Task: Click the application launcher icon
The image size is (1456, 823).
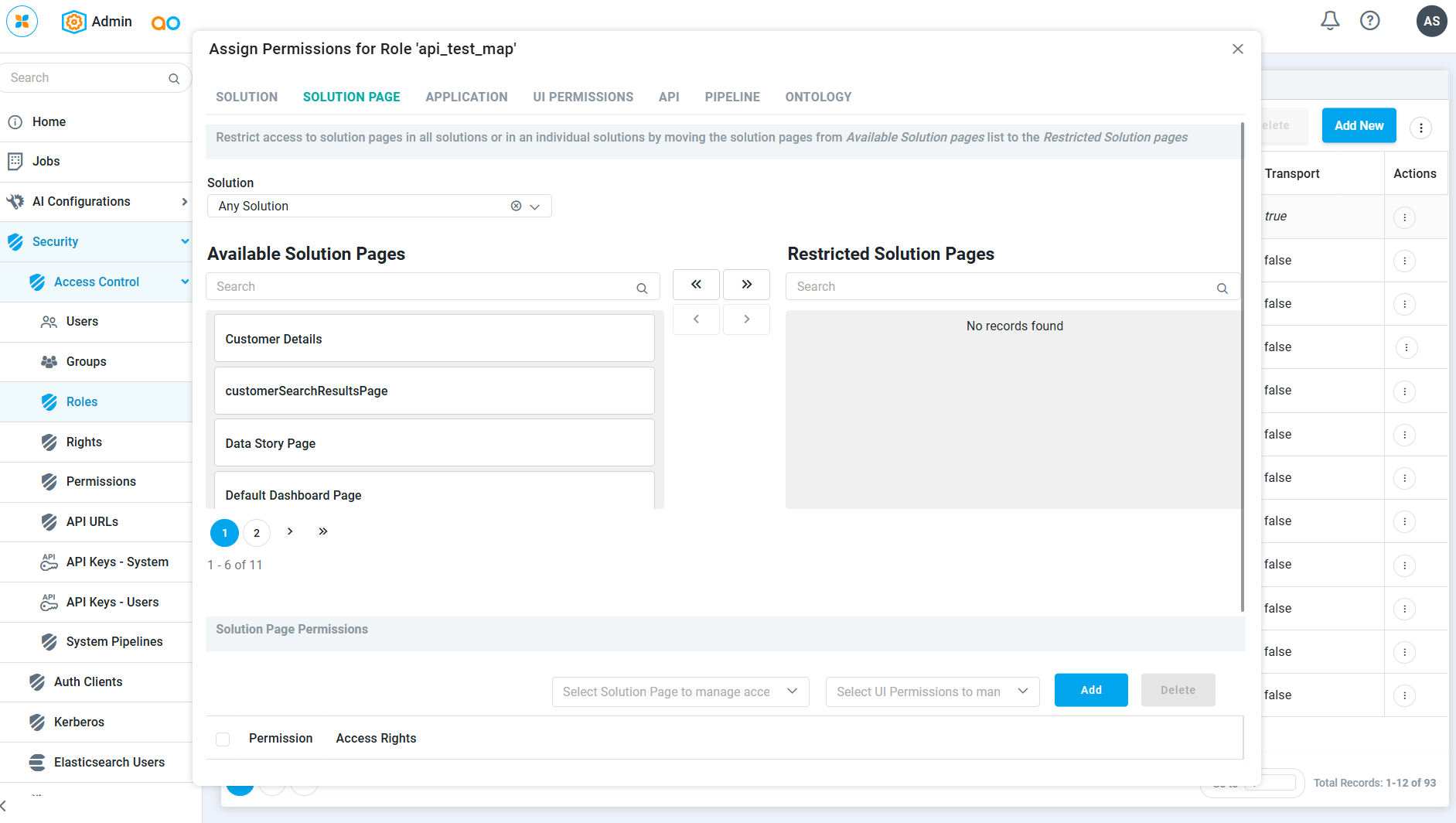Action: click(22, 21)
